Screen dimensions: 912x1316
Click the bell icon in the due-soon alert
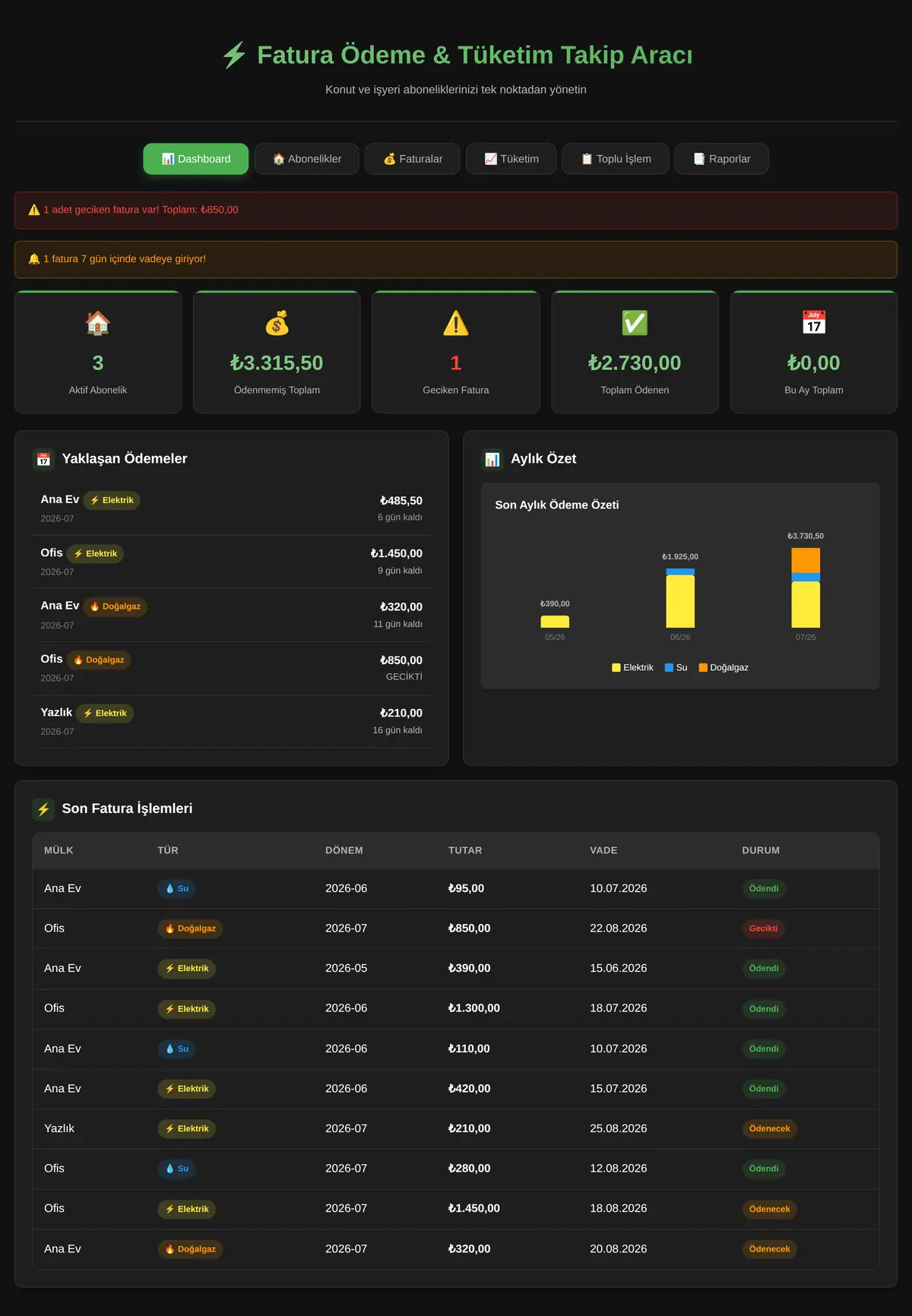[34, 259]
